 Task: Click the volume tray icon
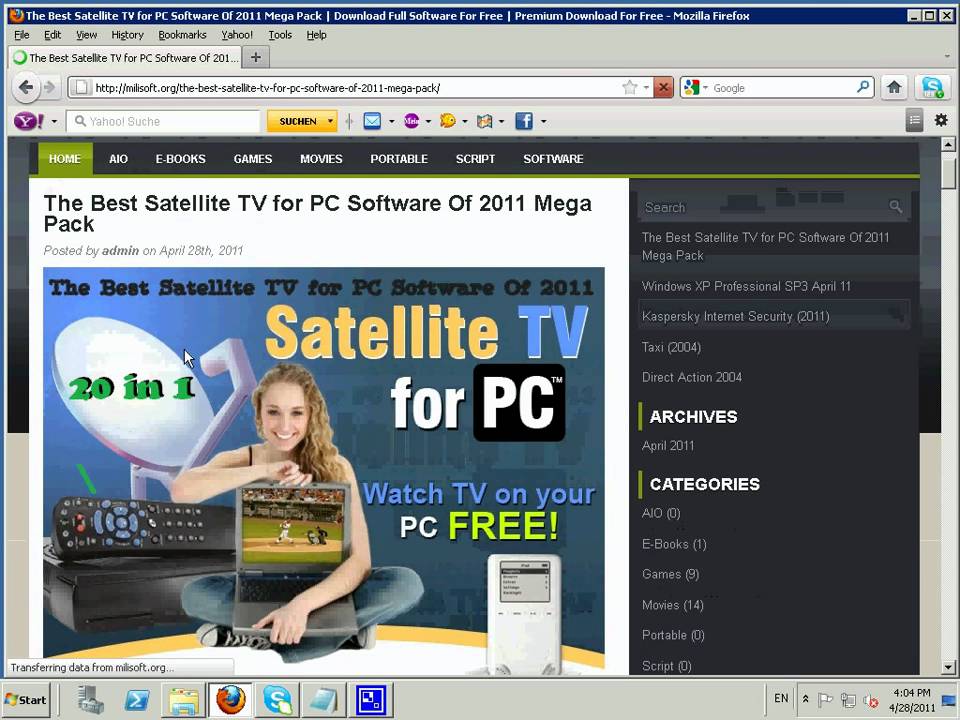point(871,700)
